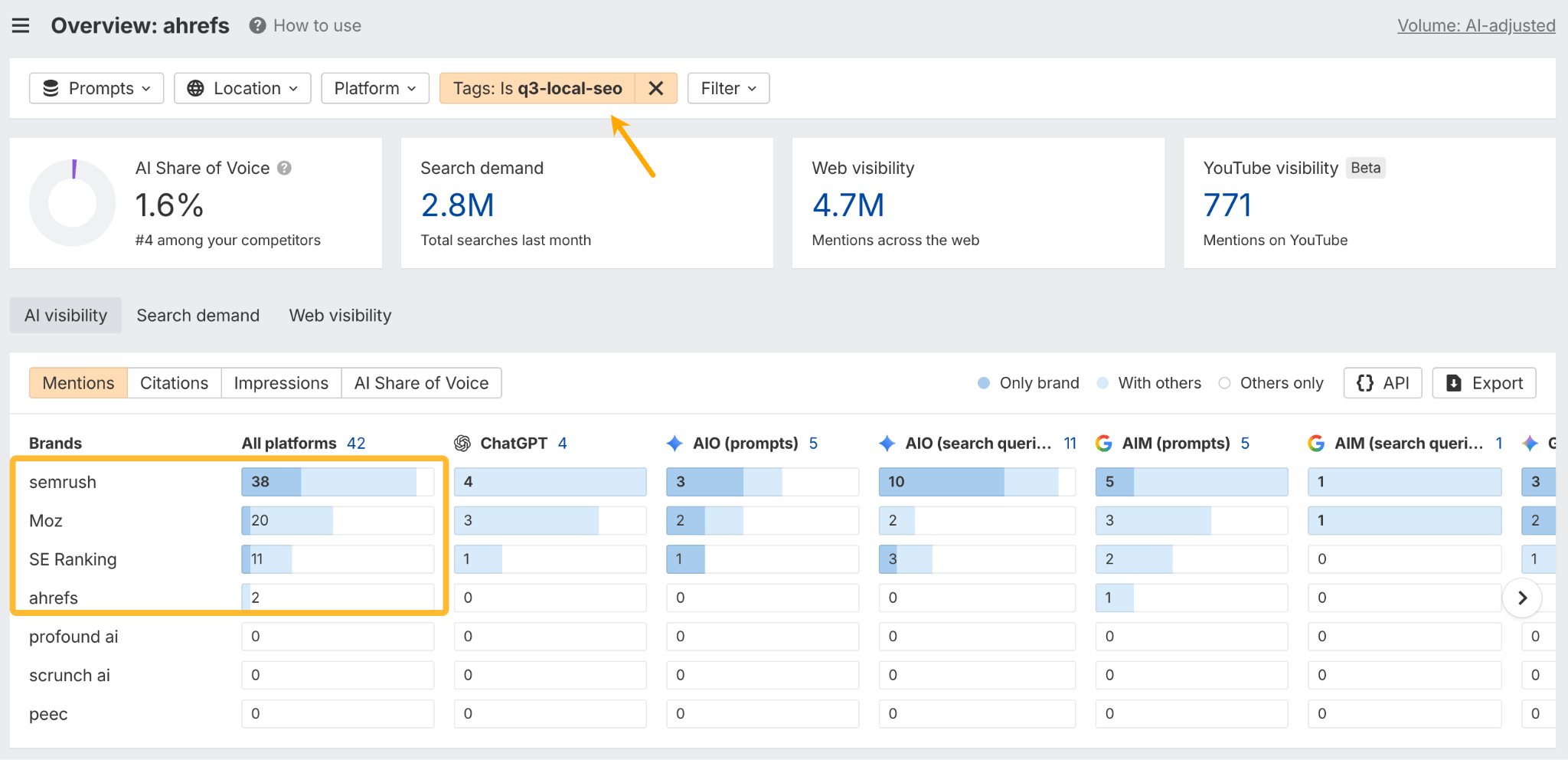Screen dimensions: 1568x760
Task: Switch to the Web visibility tab
Action: [x=340, y=315]
